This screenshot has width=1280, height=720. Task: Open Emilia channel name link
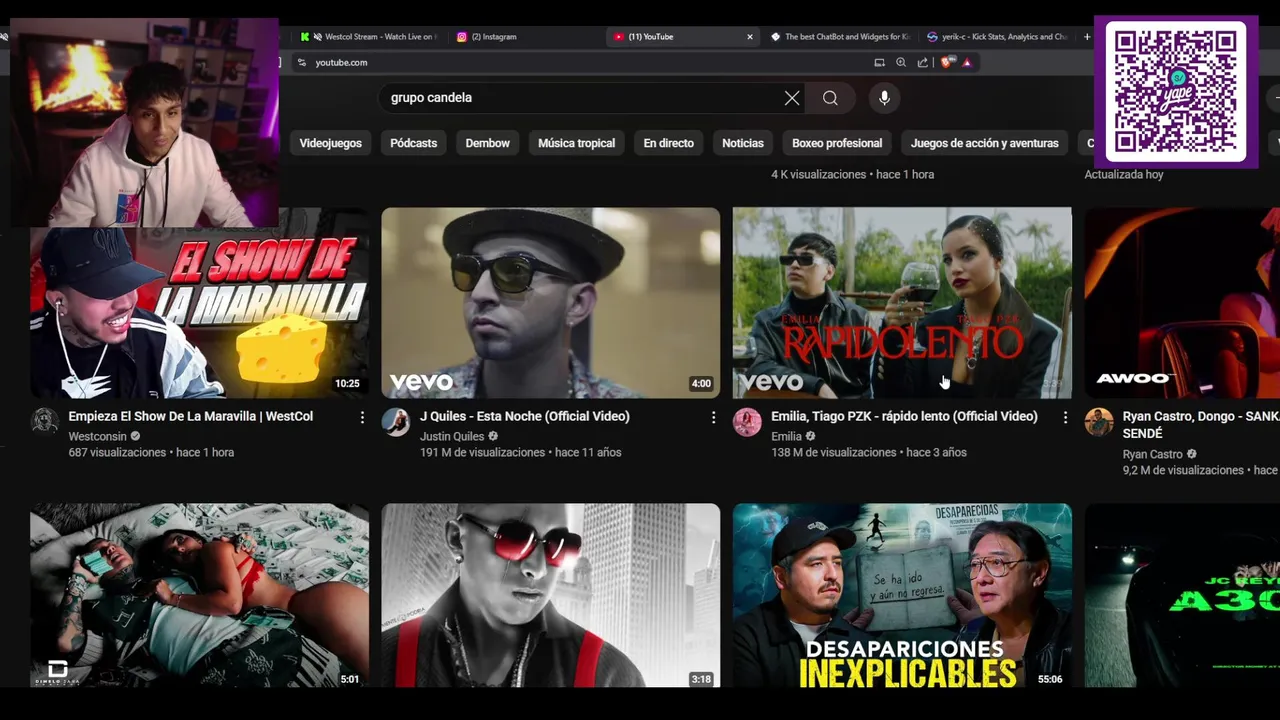787,437
